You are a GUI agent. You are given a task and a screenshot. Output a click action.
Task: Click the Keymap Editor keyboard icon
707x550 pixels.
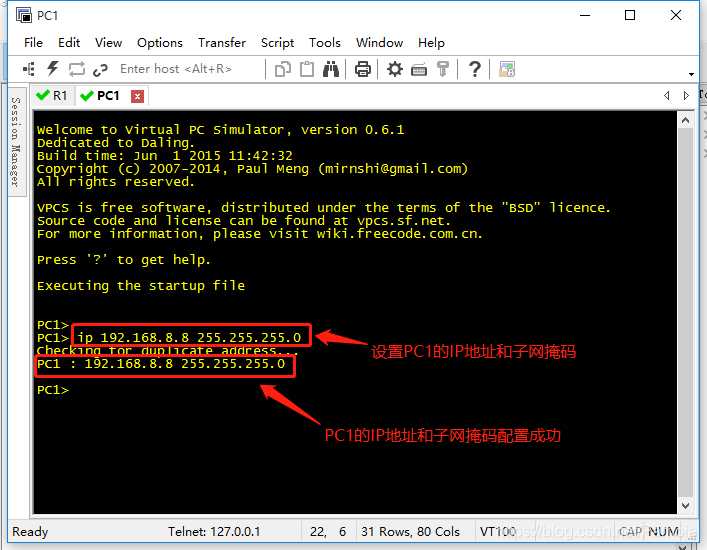pyautogui.click(x=419, y=70)
